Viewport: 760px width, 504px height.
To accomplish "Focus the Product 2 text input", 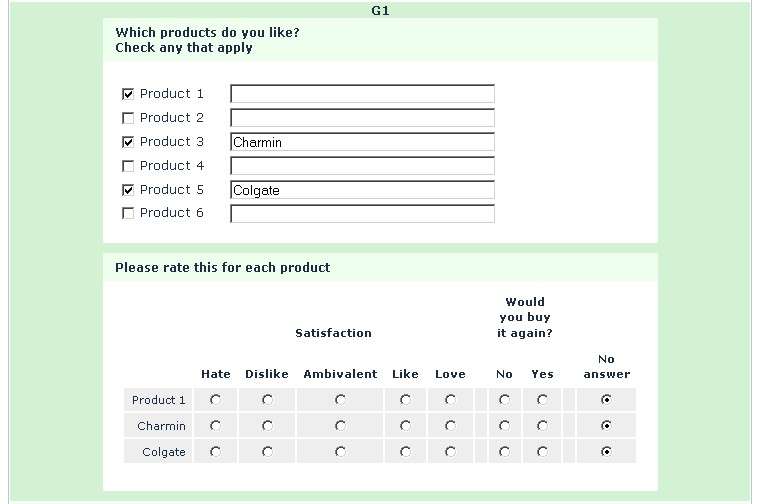I will point(362,118).
